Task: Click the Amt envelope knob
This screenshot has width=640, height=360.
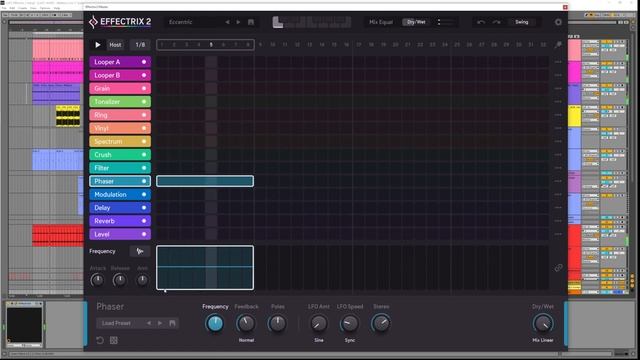Action: point(142,280)
